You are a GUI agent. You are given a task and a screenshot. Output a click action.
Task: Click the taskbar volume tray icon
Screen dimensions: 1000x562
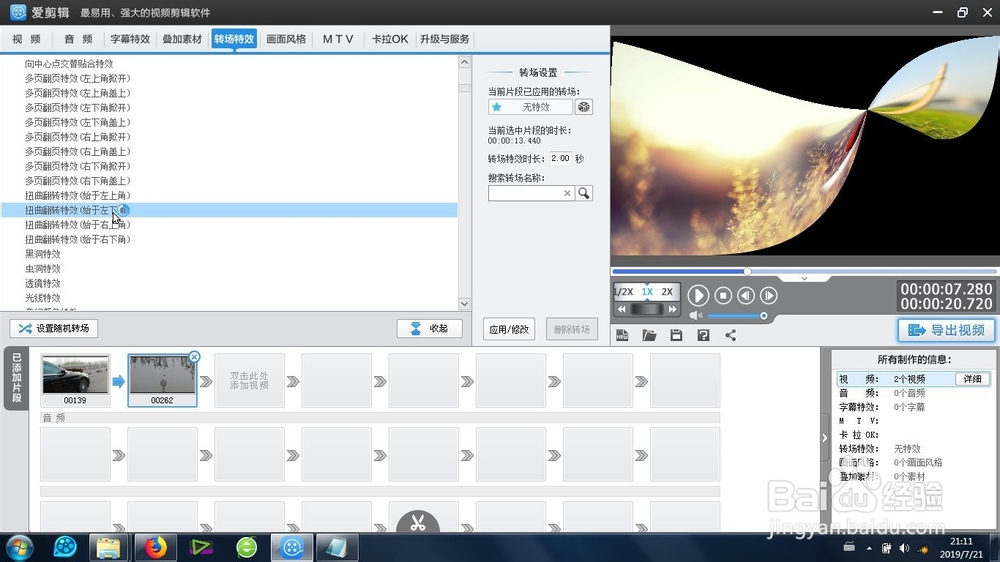click(904, 548)
